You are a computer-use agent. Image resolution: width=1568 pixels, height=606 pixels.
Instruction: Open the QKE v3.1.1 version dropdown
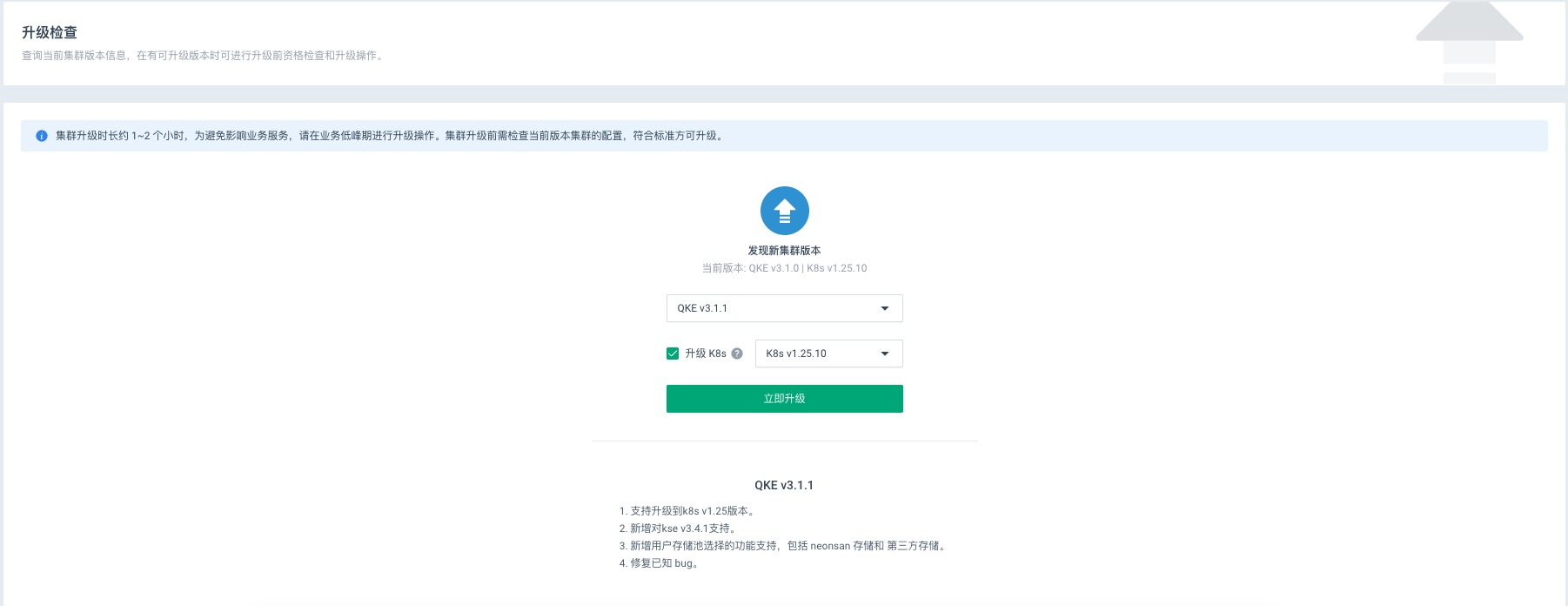pos(783,308)
